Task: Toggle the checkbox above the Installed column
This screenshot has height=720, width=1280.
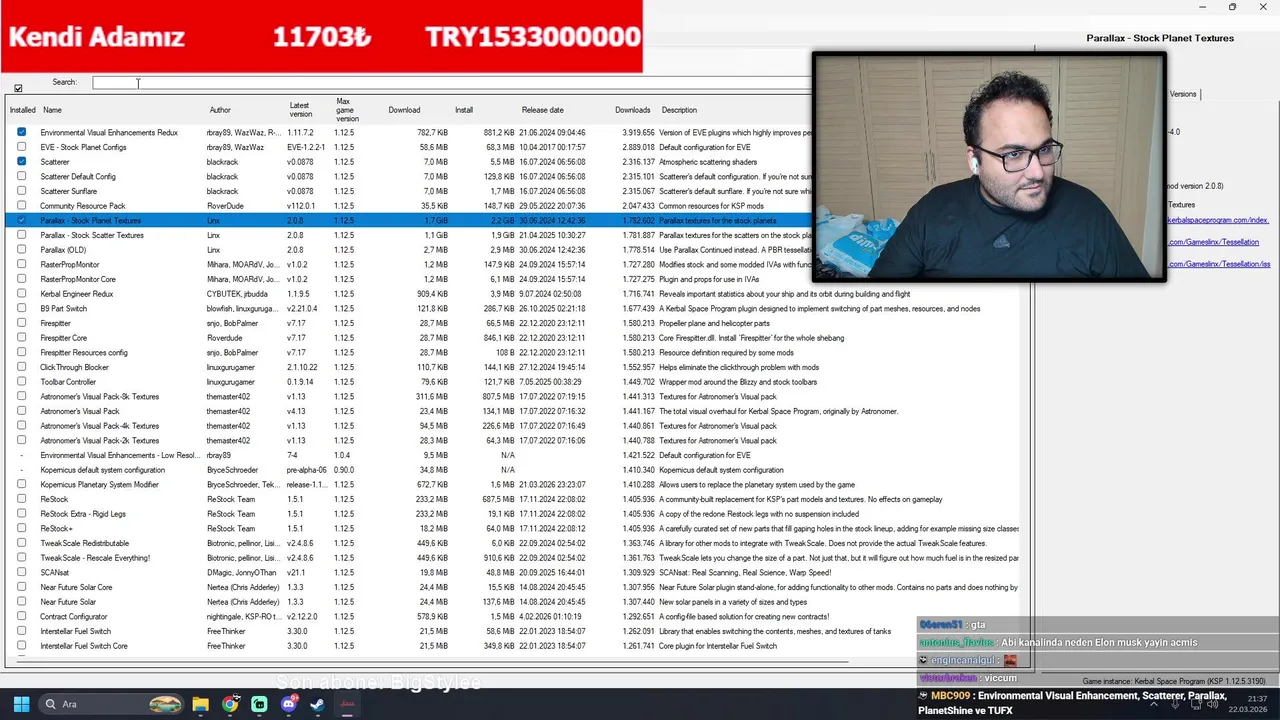Action: click(18, 88)
